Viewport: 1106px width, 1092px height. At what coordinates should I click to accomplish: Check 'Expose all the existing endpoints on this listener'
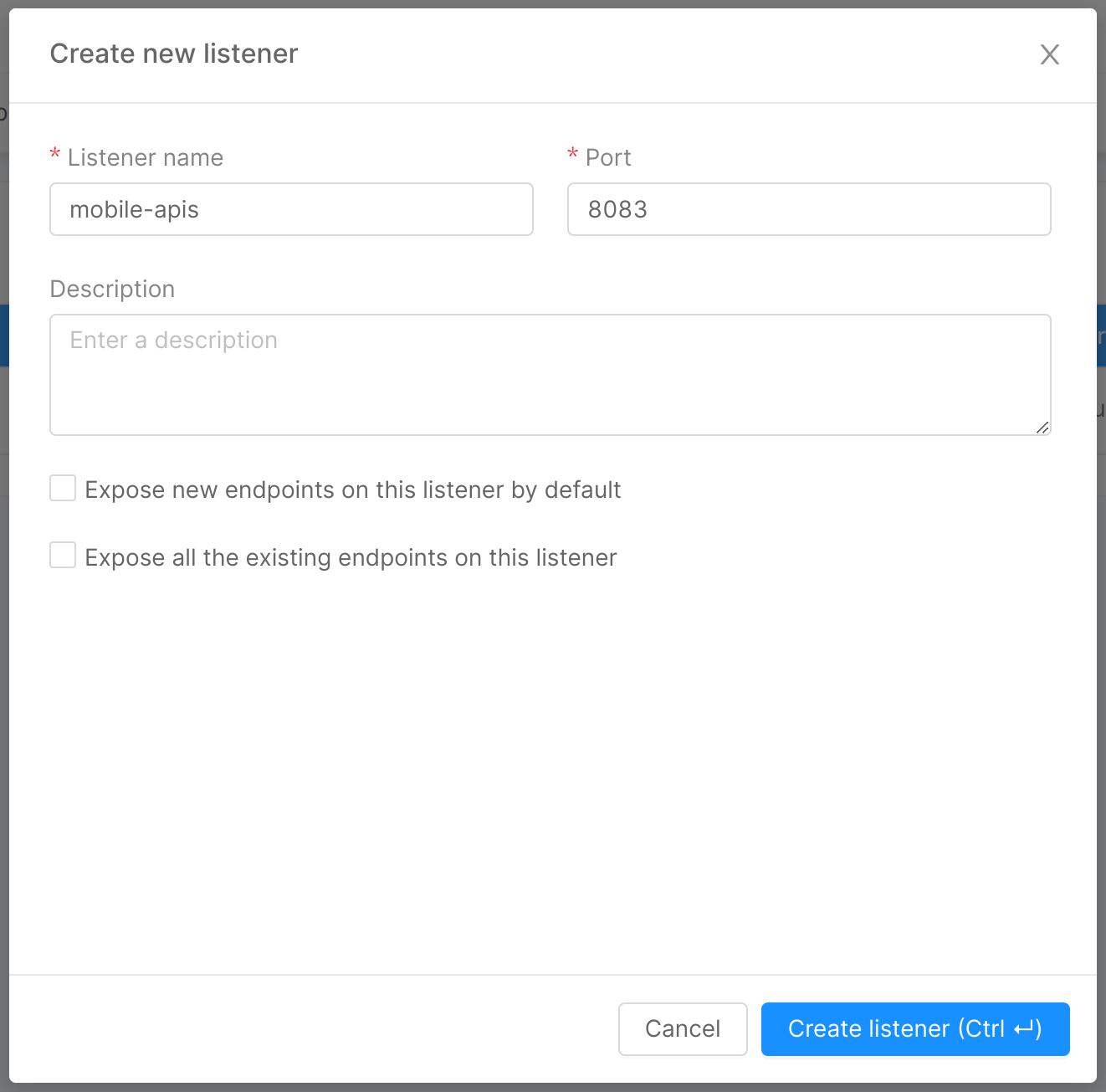tap(63, 555)
